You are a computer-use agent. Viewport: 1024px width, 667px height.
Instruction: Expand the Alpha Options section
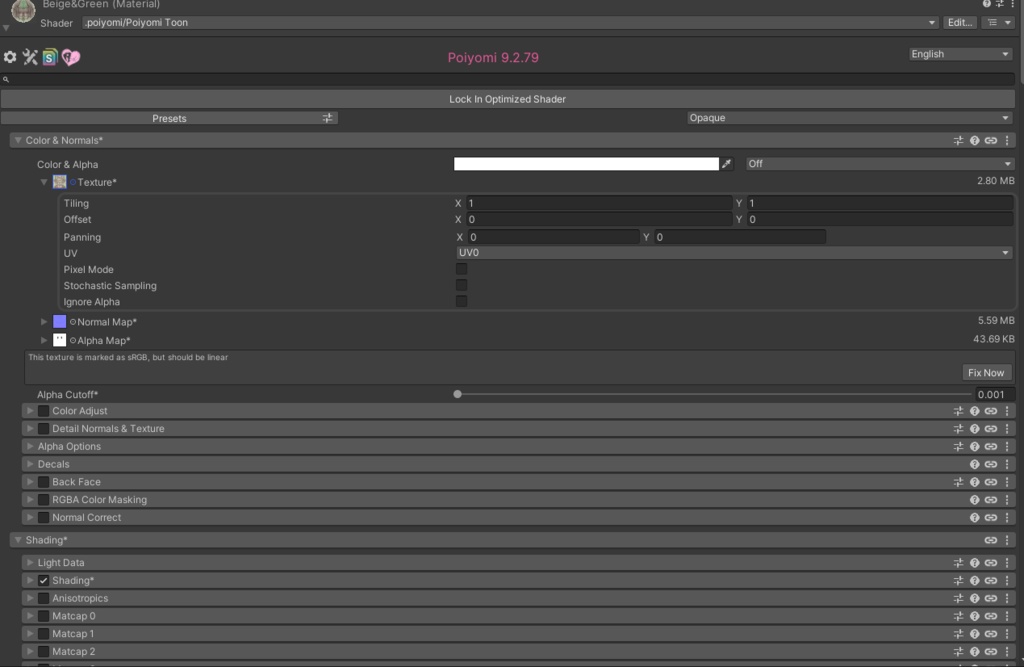coord(30,446)
